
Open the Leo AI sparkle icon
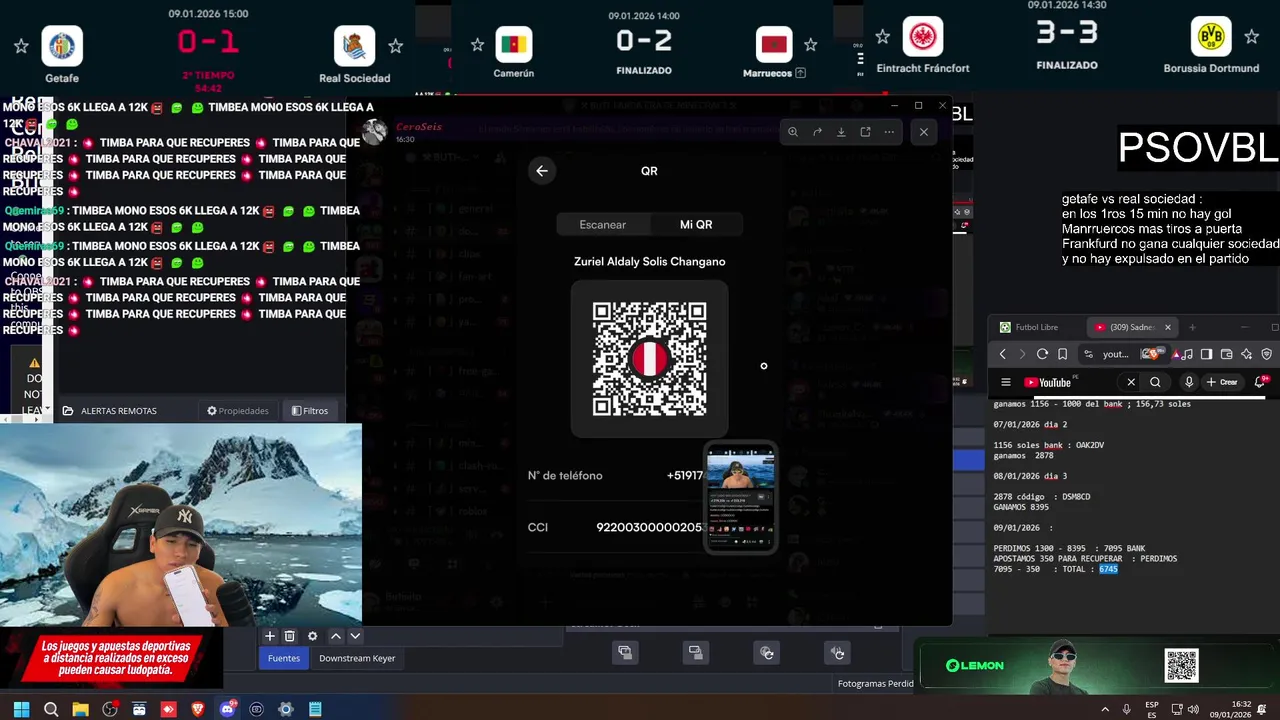(1246, 354)
